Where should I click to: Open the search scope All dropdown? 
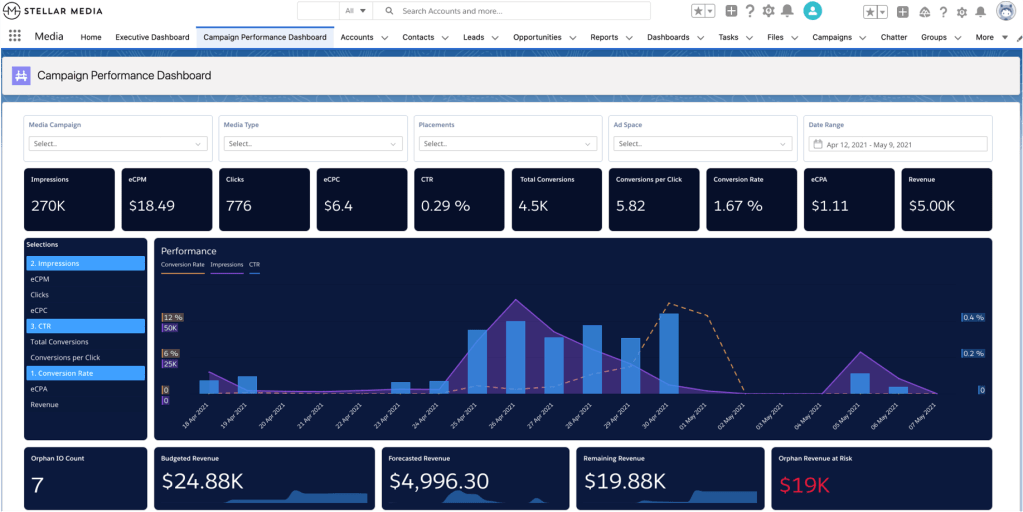pos(354,11)
